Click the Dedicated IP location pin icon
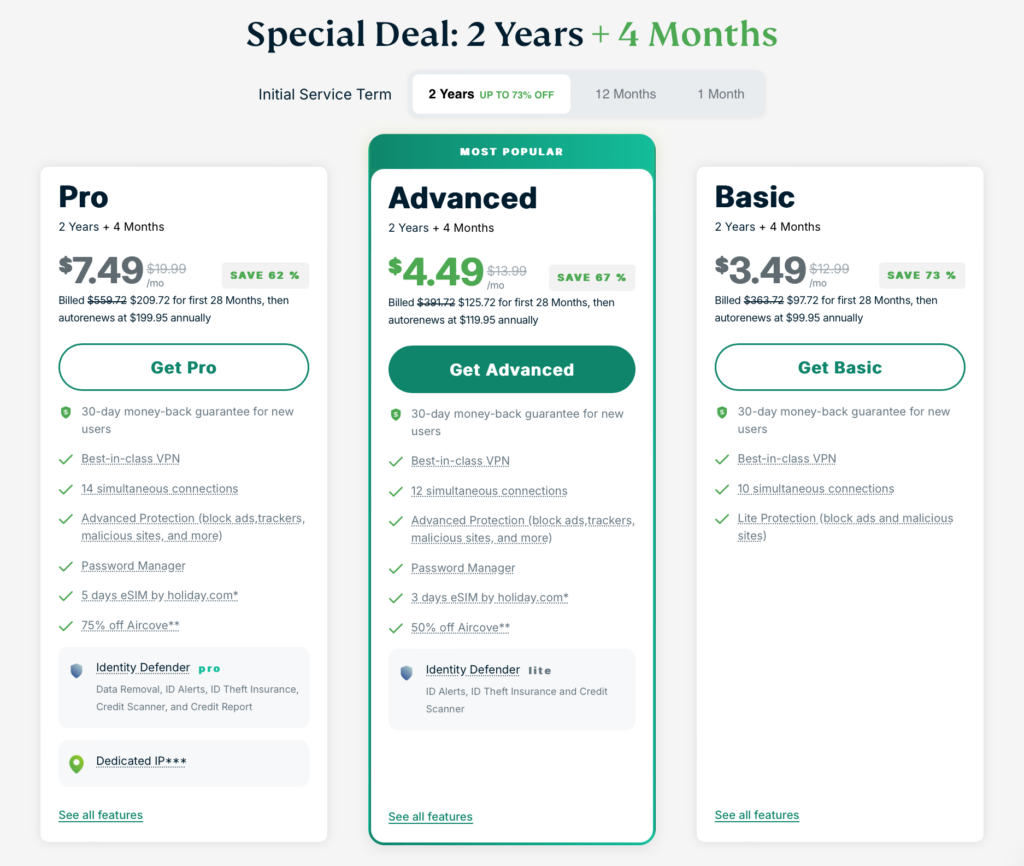This screenshot has height=866, width=1024. 76,763
